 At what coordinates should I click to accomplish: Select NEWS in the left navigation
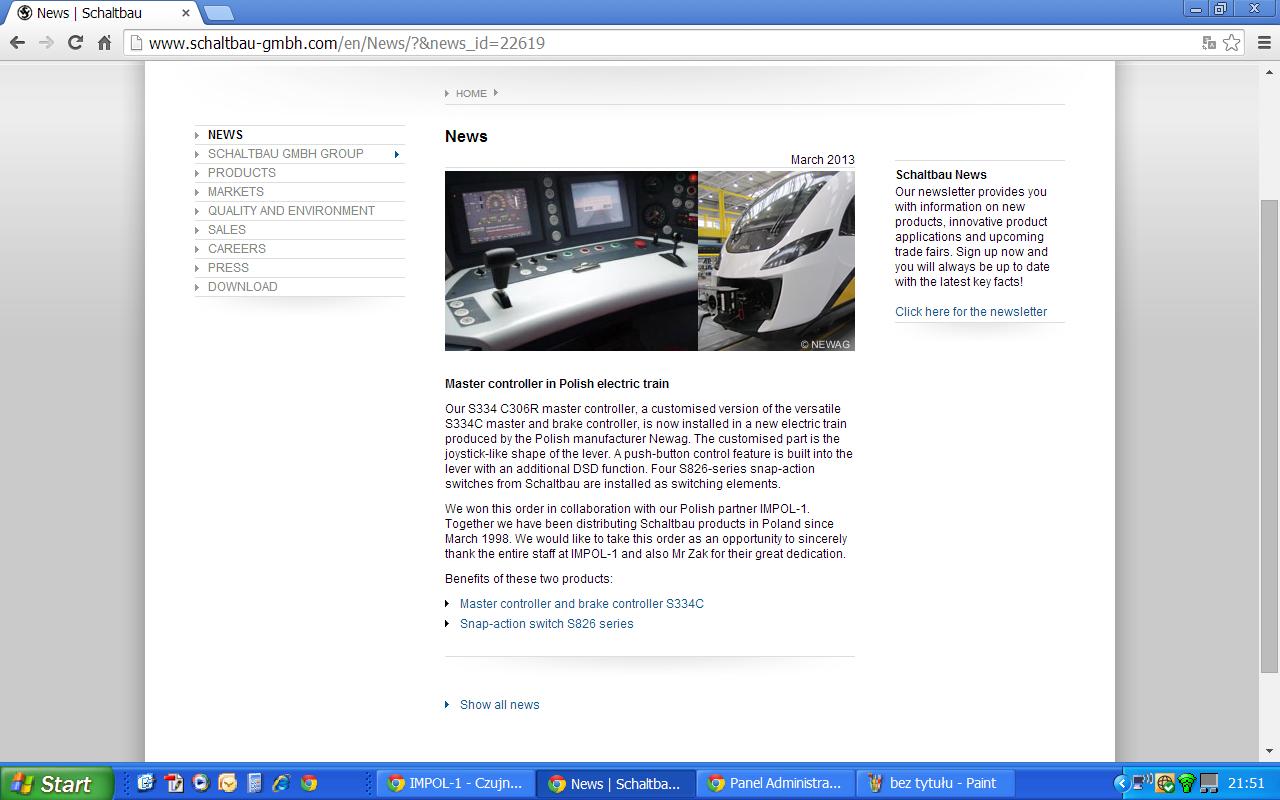coord(225,134)
